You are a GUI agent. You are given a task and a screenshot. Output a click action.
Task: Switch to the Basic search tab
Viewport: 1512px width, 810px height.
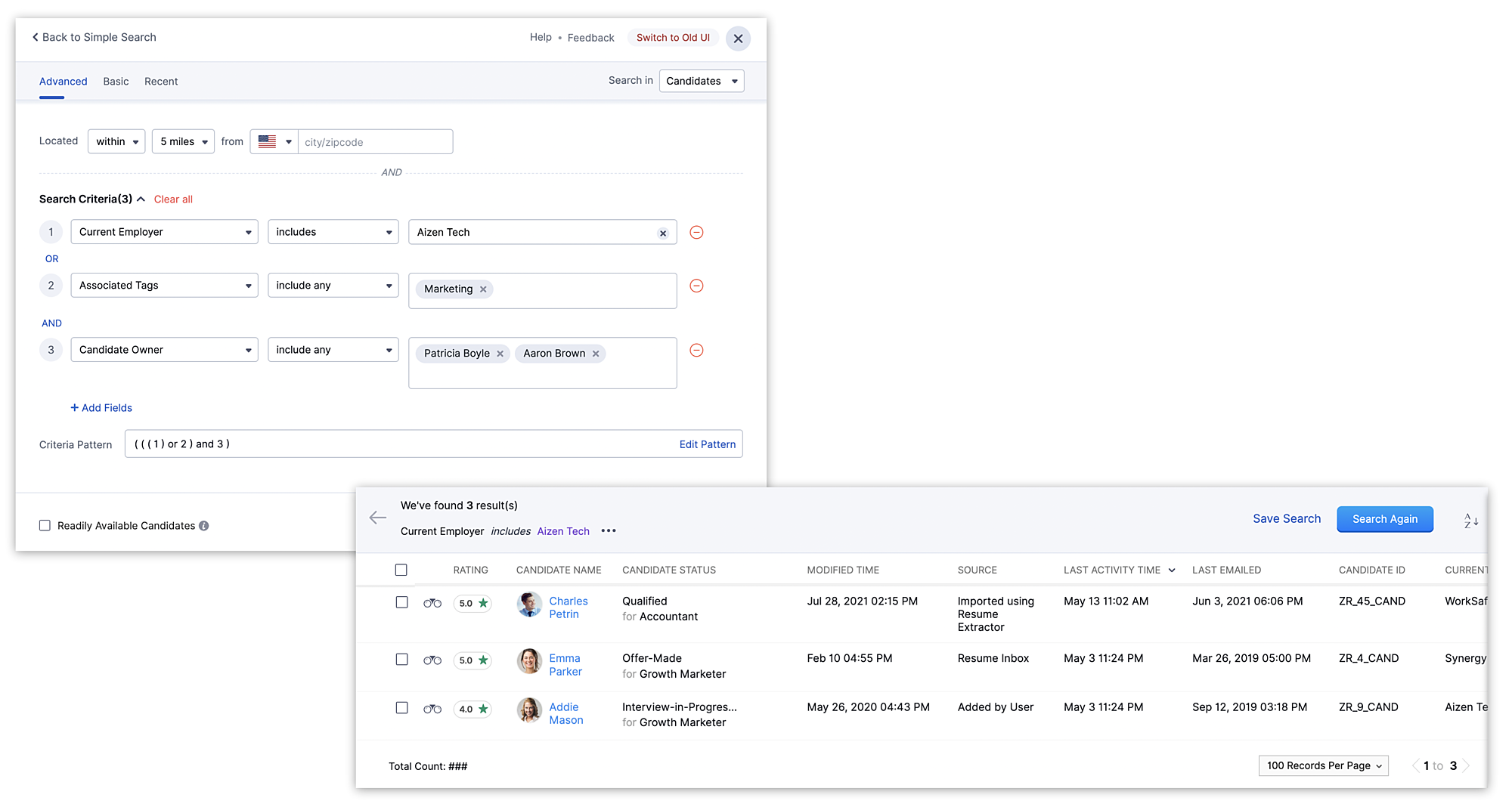pos(116,82)
